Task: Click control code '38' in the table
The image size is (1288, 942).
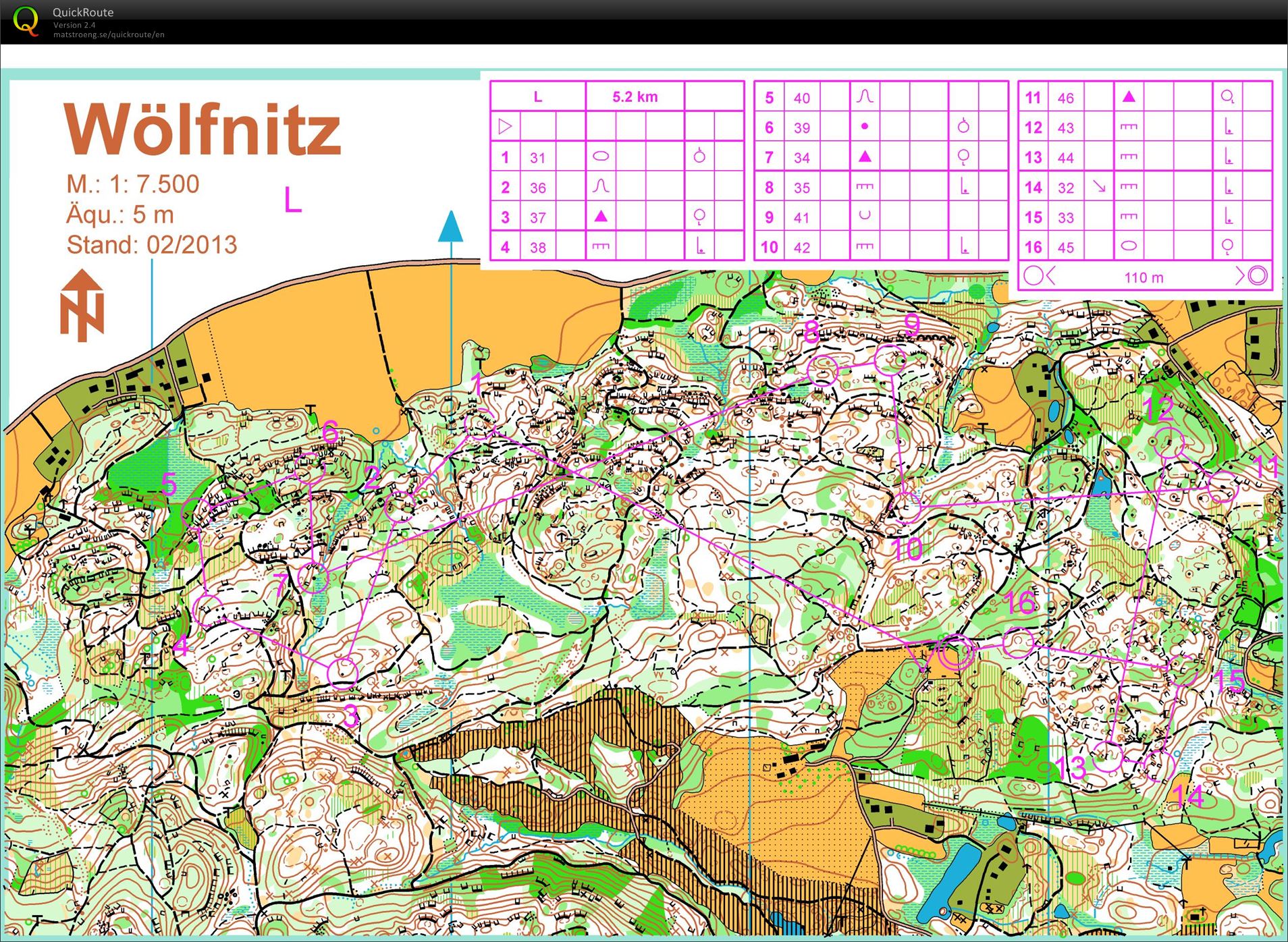Action: 537,248
